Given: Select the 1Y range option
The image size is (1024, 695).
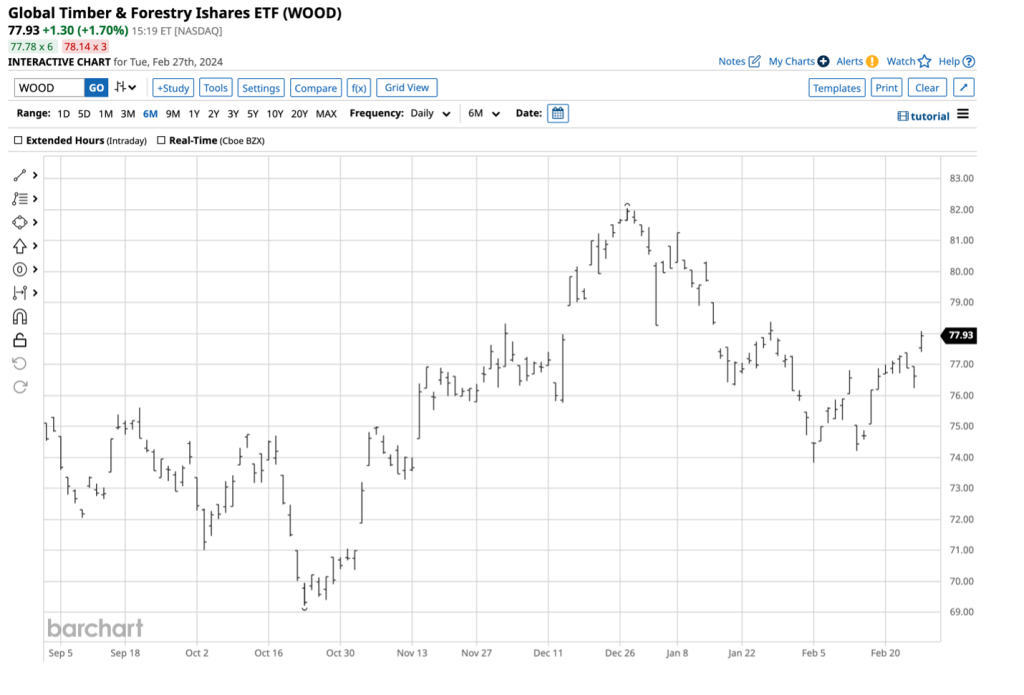Looking at the screenshot, I should click(x=194, y=114).
